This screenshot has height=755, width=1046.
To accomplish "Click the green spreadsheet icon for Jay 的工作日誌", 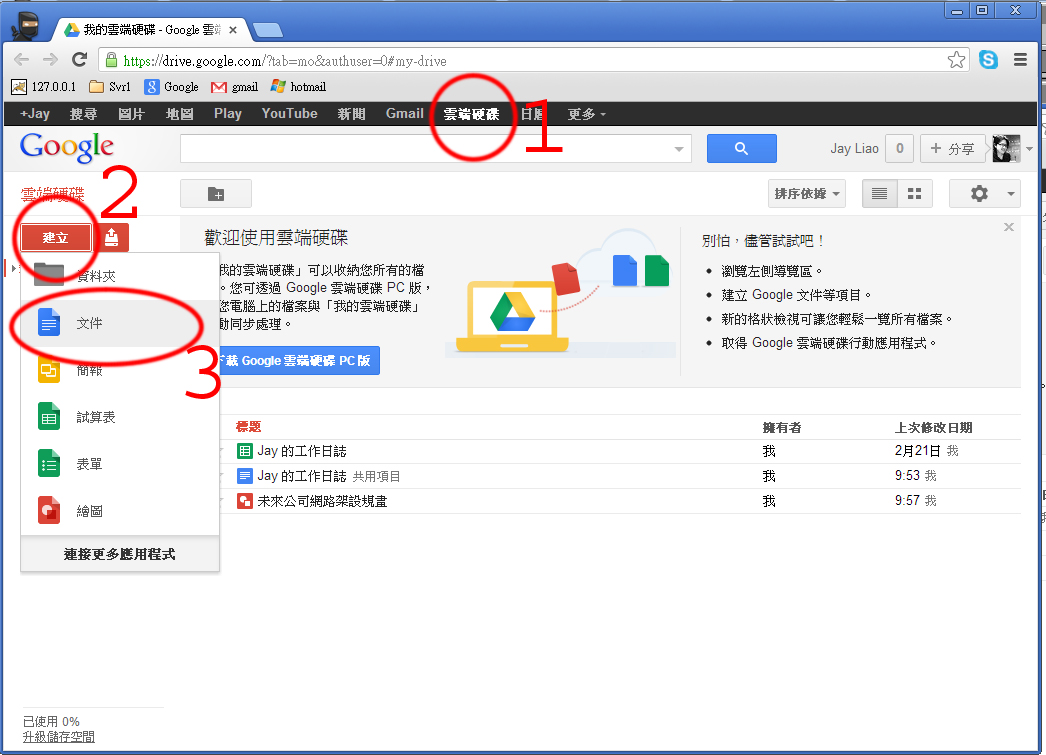I will coord(245,452).
